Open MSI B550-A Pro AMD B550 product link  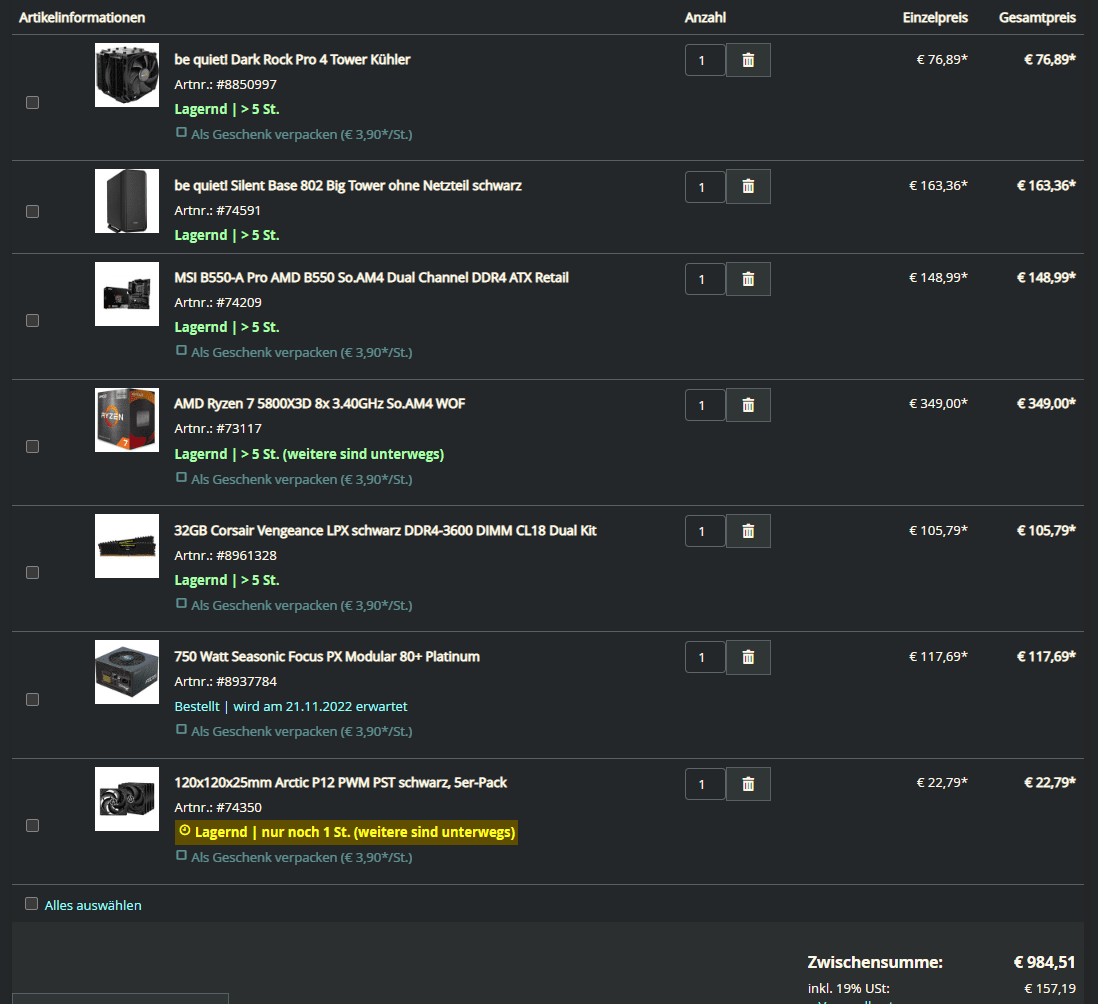[371, 277]
